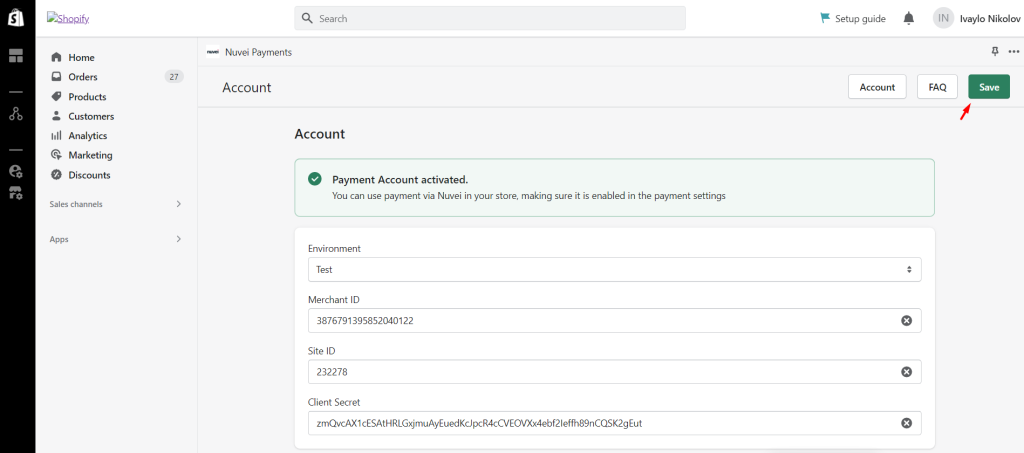The height and width of the screenshot is (453, 1024).
Task: Click the Nuvei app logo icon
Action: (x=212, y=52)
